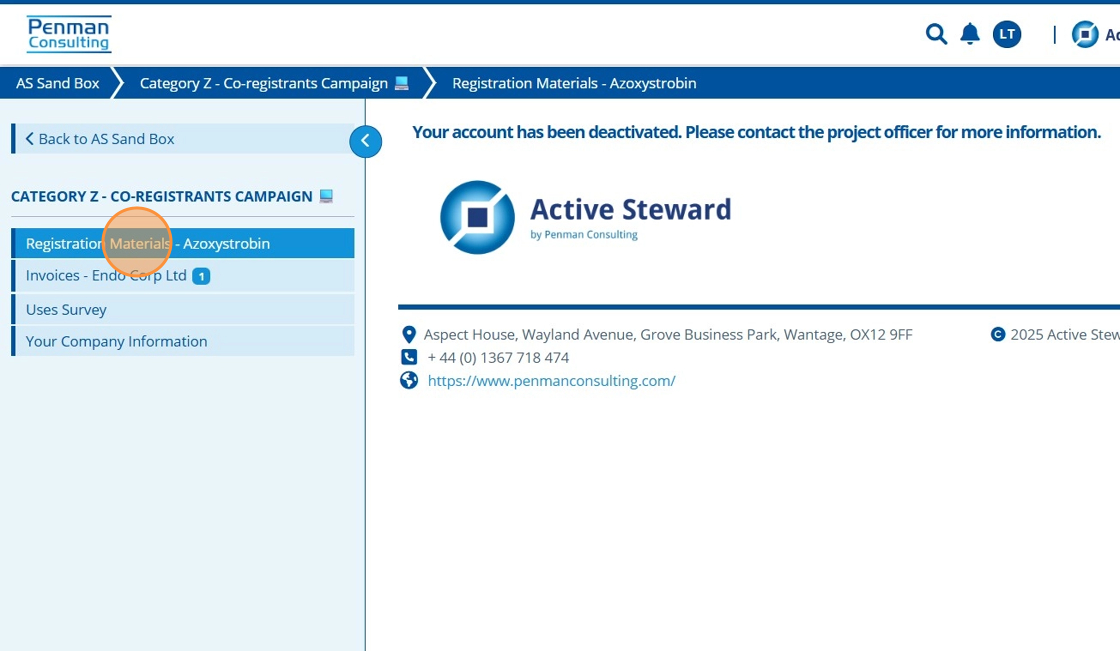
Task: Click the location pin icon by address
Action: 409,334
